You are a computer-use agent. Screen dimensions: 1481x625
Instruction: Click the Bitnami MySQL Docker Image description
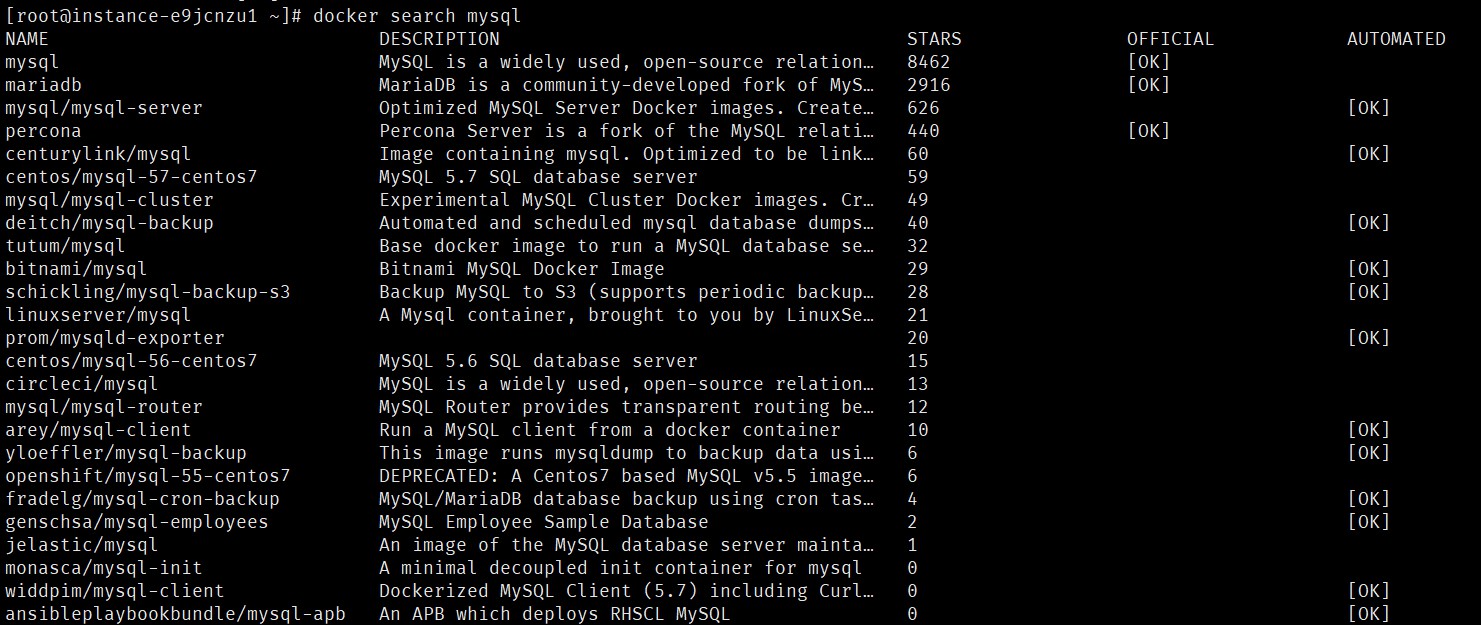(x=521, y=269)
